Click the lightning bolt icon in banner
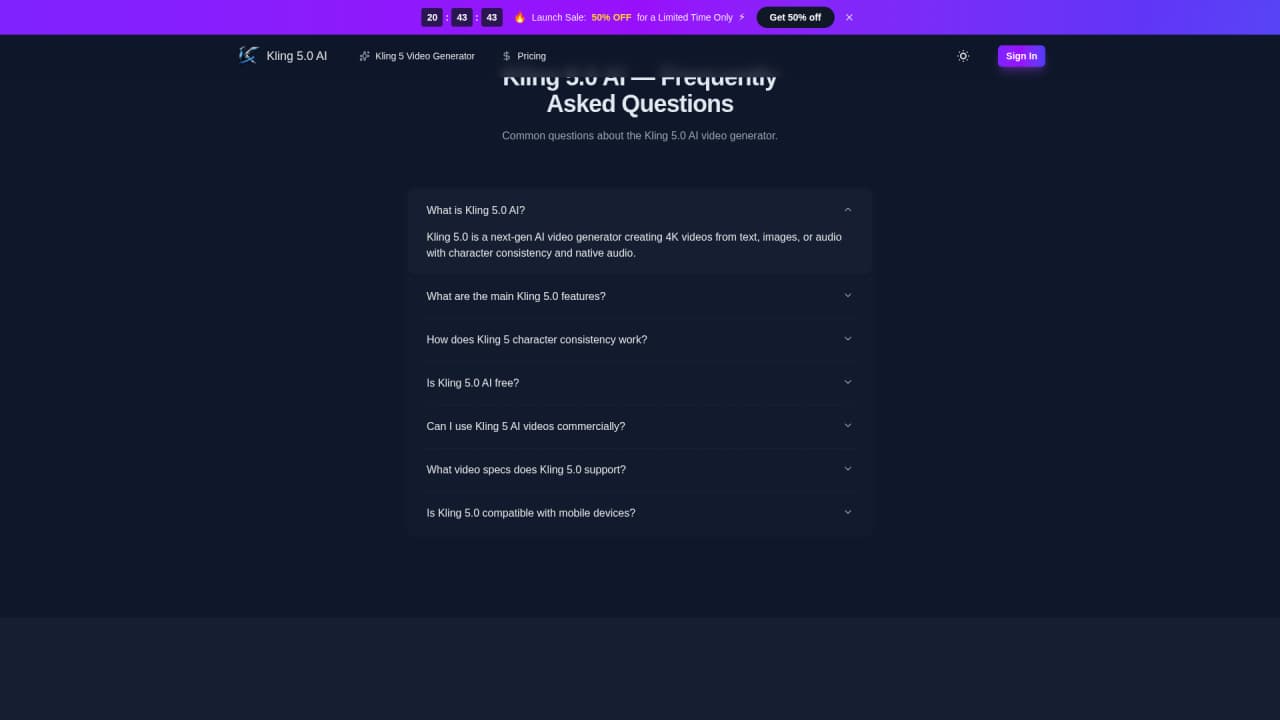 742,17
